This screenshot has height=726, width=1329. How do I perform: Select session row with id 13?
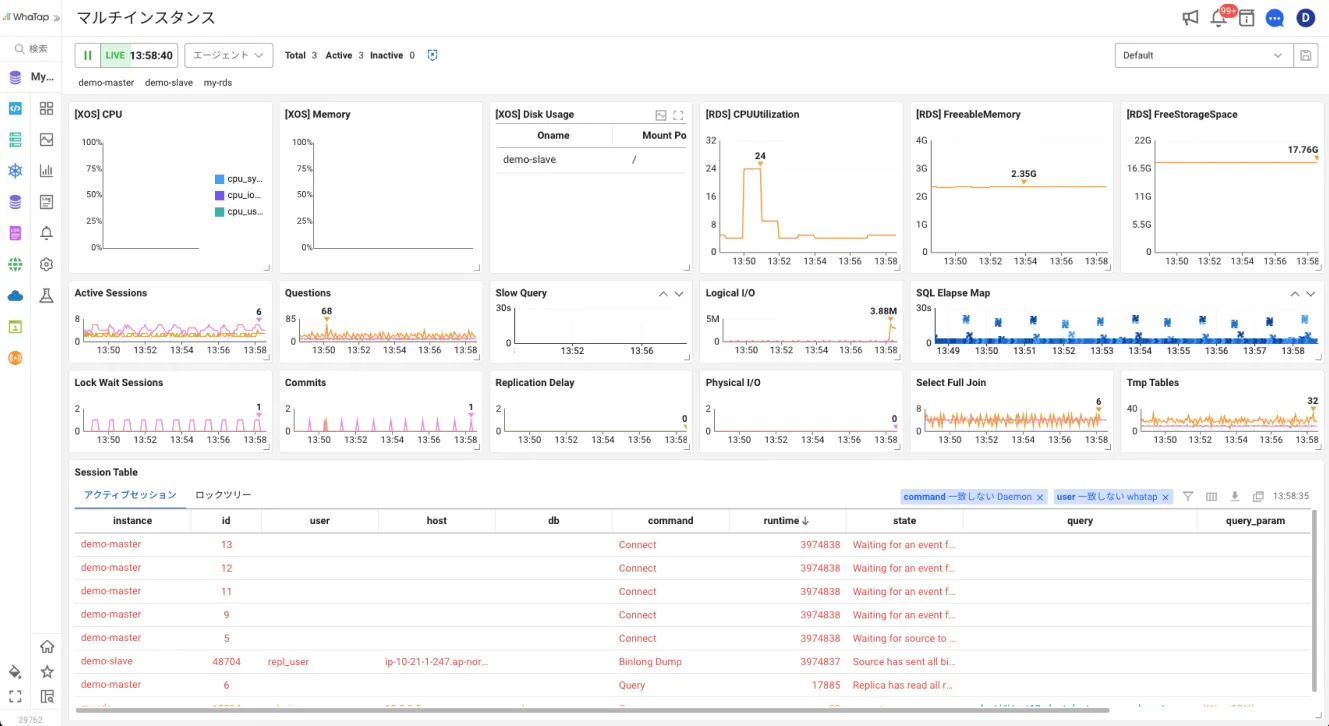(x=692, y=545)
